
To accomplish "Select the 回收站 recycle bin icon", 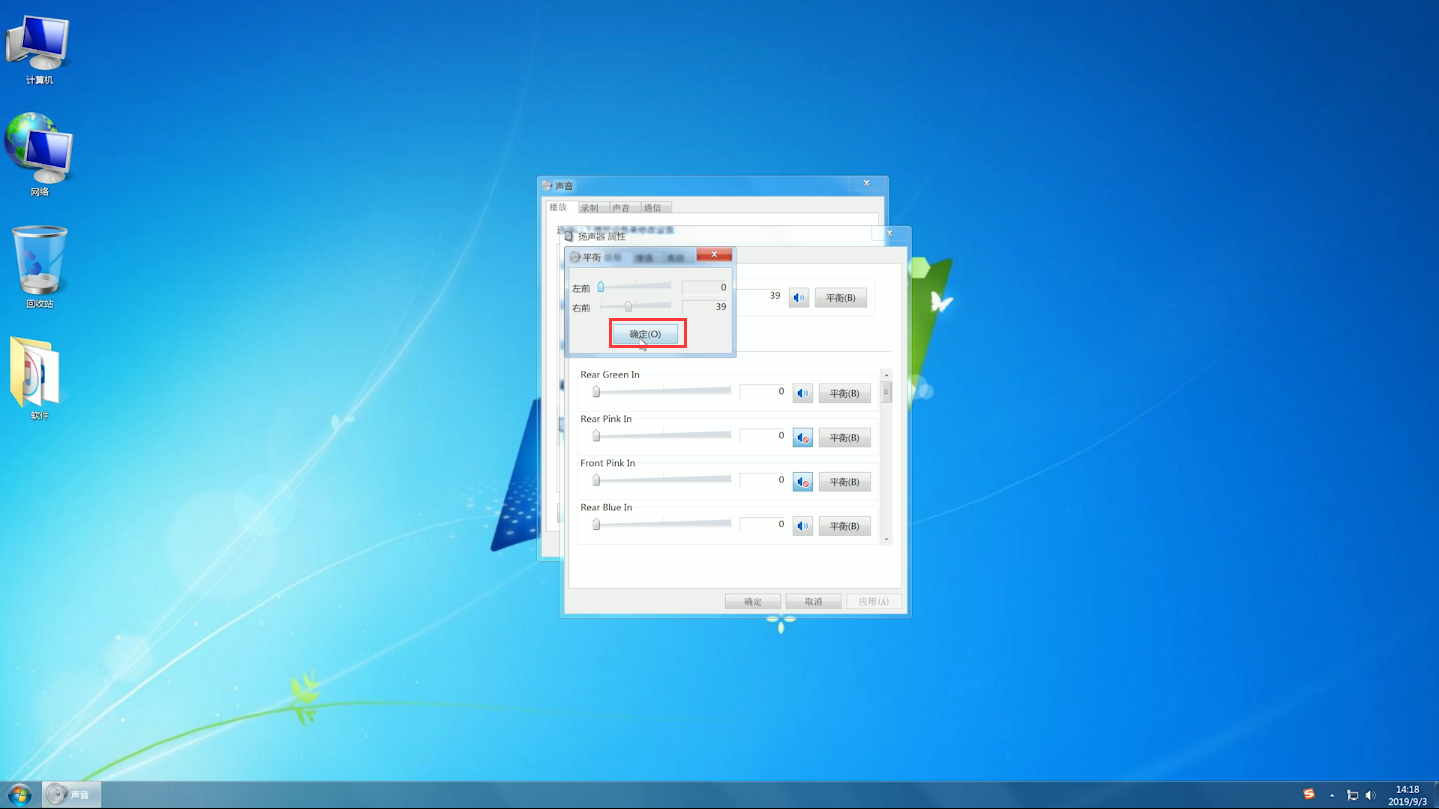I will [39, 267].
